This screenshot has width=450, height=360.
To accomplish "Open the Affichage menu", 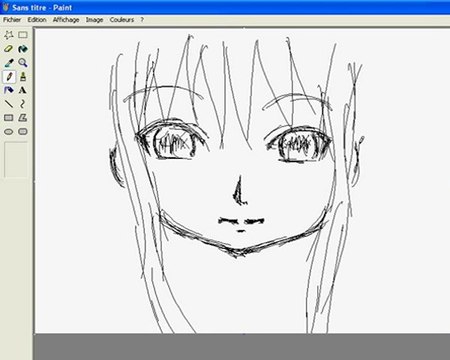I will point(66,20).
